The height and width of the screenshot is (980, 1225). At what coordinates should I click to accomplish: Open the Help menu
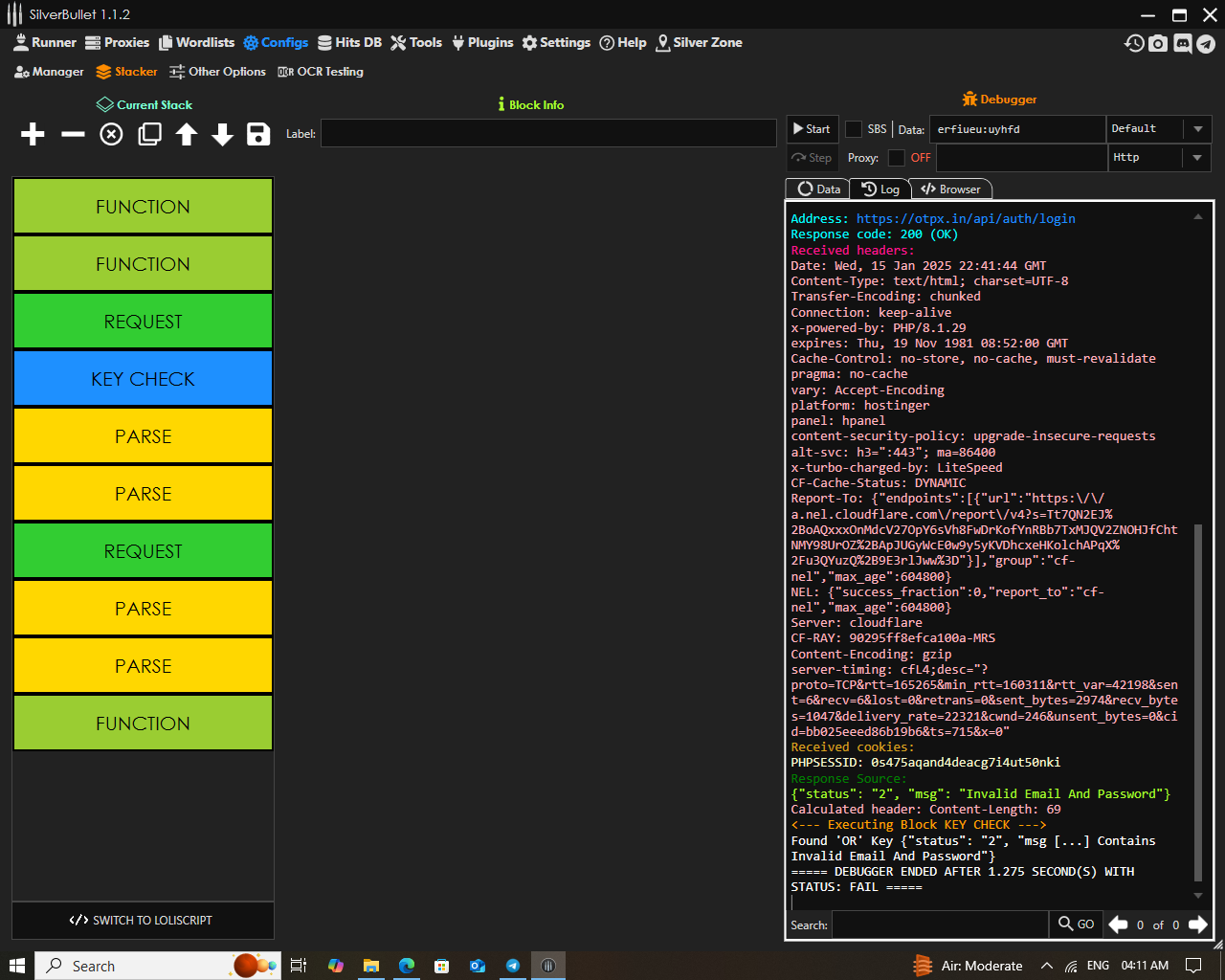(x=623, y=42)
